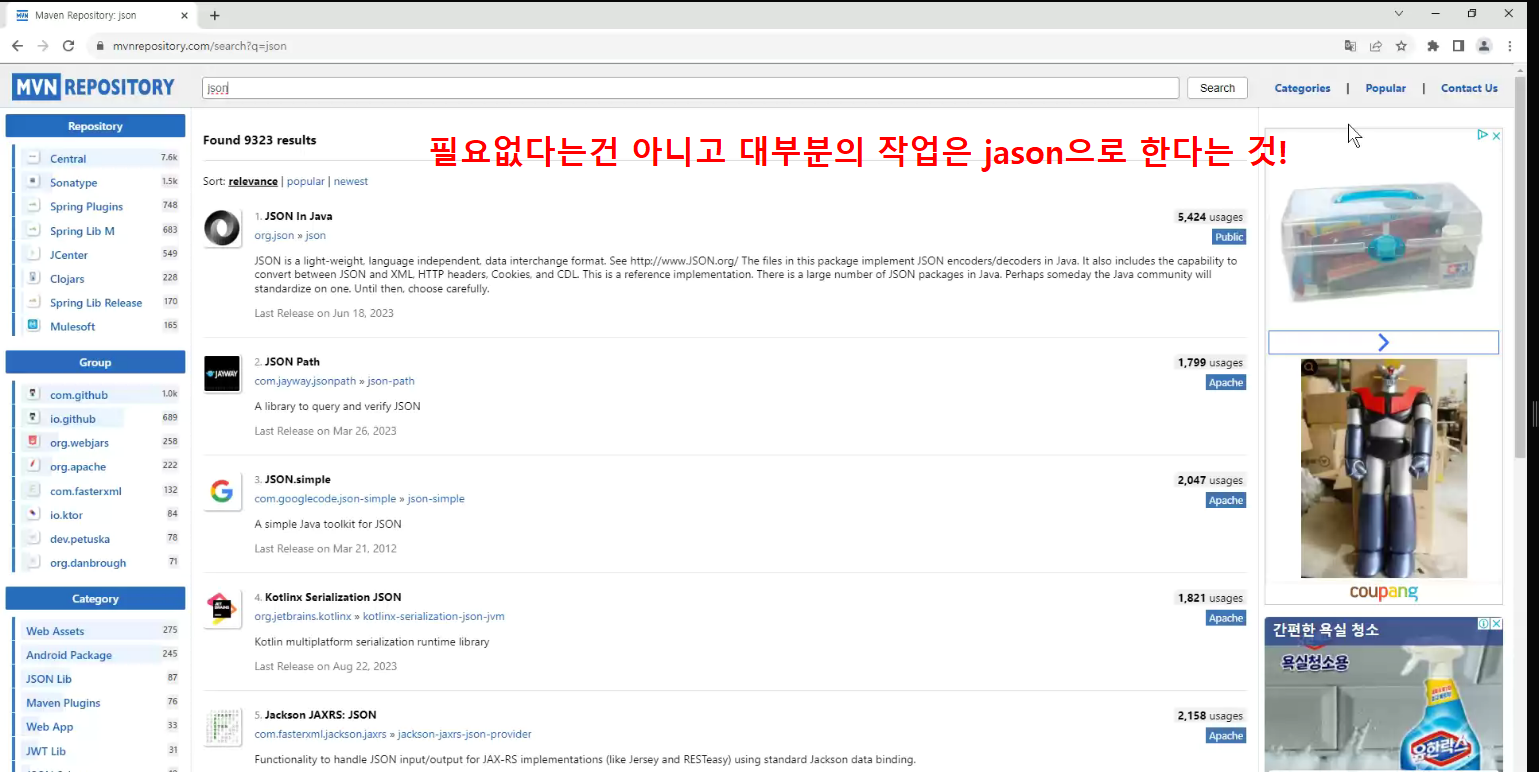Filter by Web Assets category

pyautogui.click(x=55, y=631)
